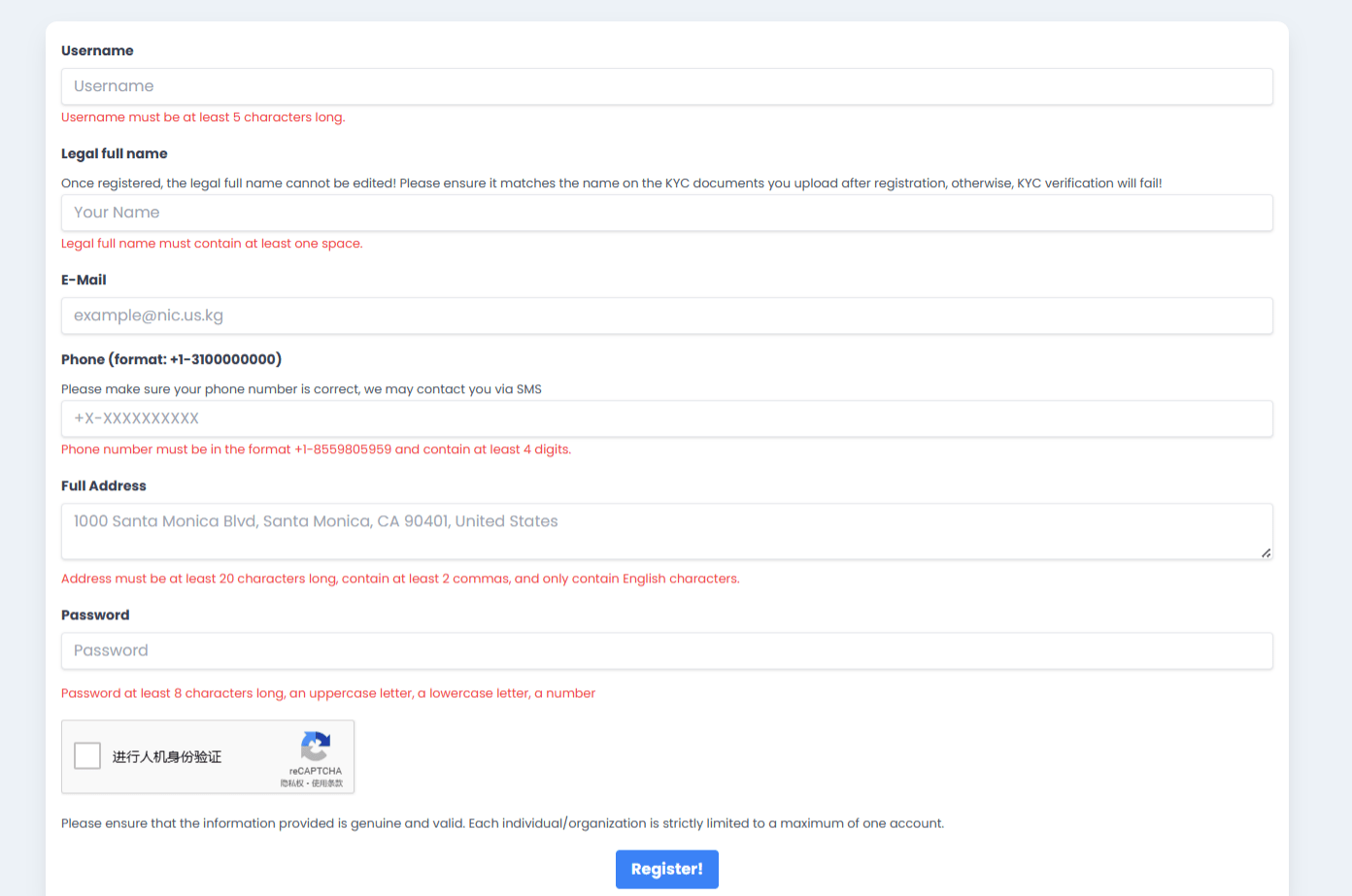Focus the Full Address text area
Screen dimensions: 1352x896
[x=666, y=530]
